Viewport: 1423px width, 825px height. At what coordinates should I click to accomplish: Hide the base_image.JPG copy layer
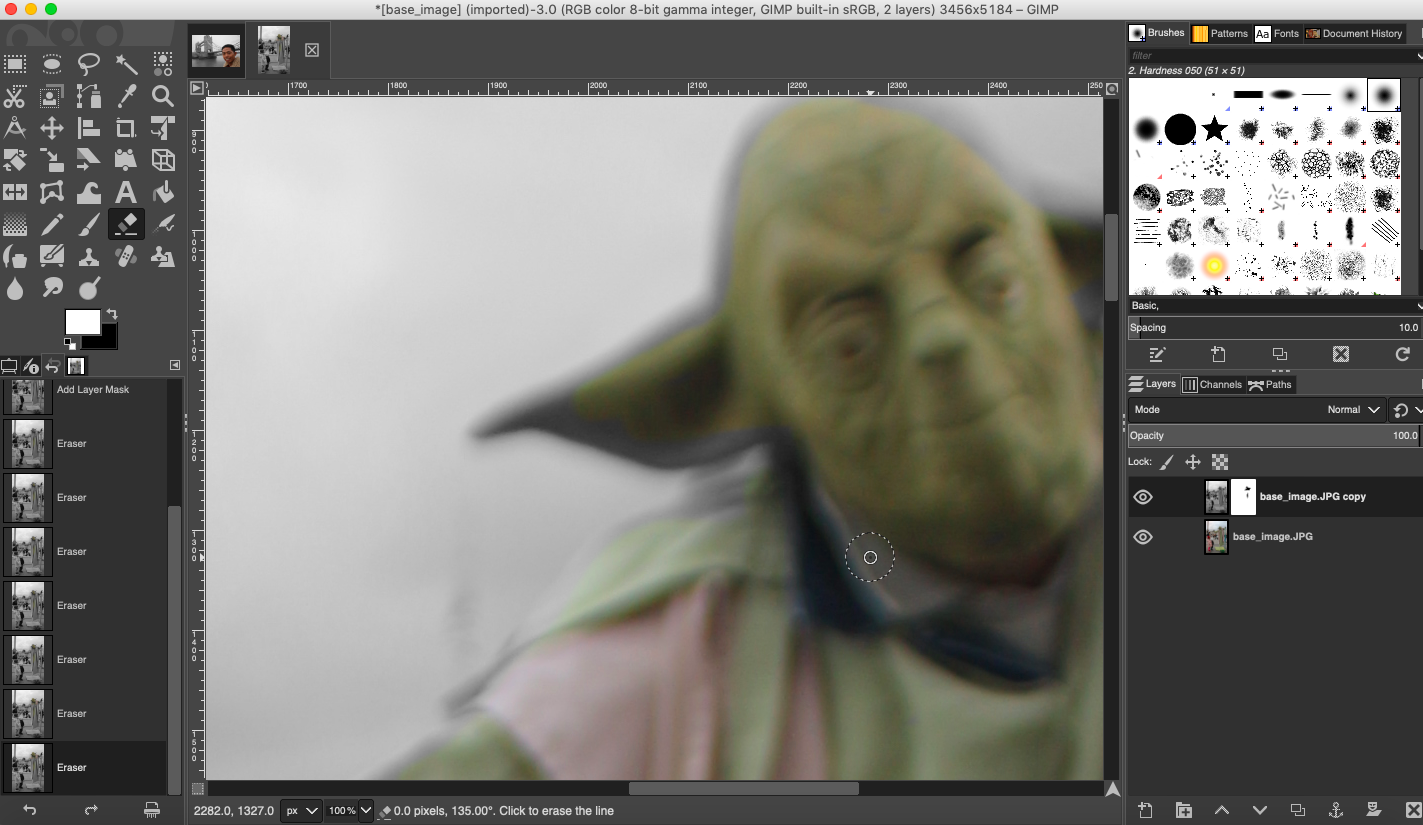pyautogui.click(x=1143, y=497)
